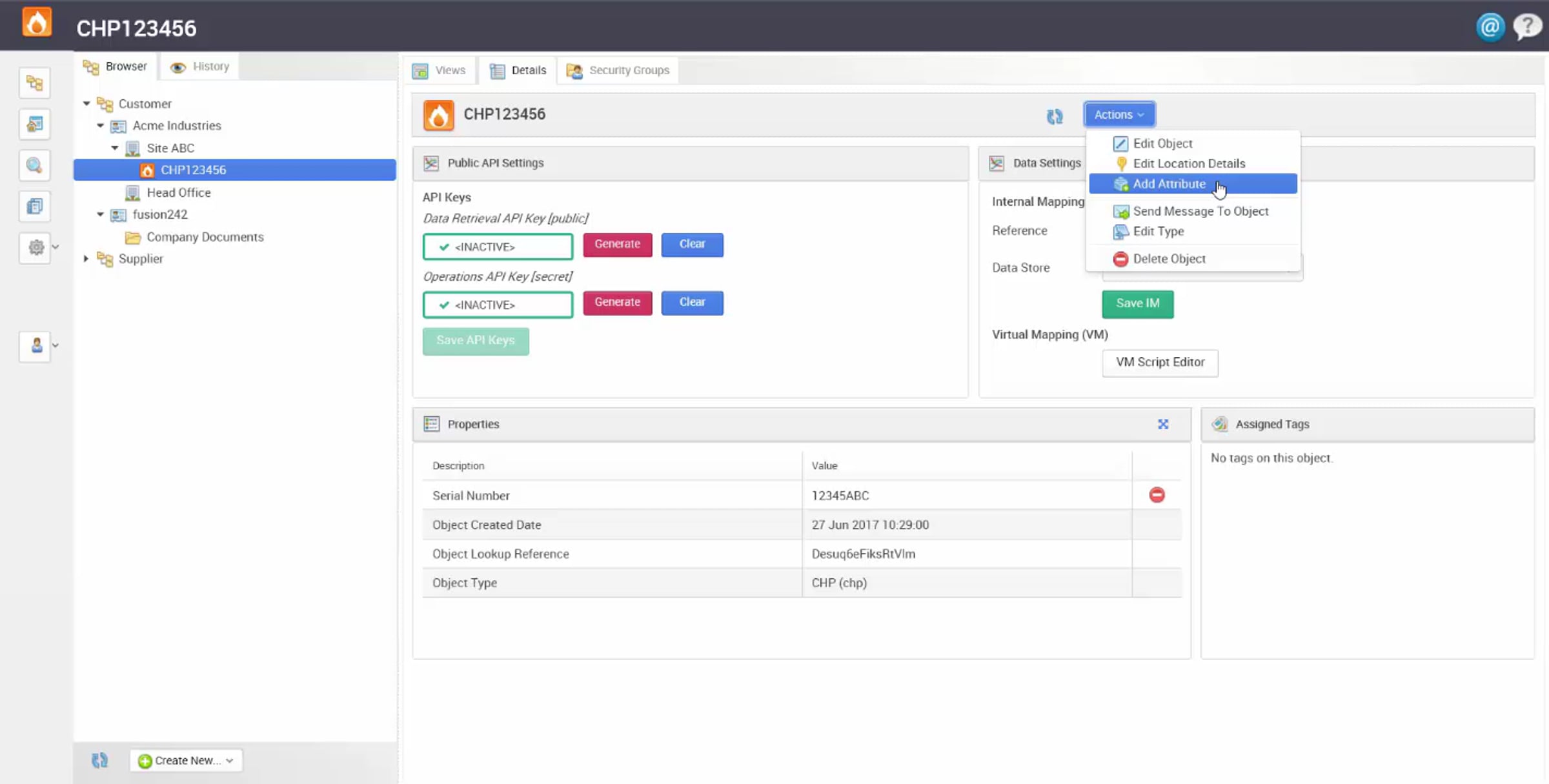Click Generate for the Data Retrieval API key
This screenshot has height=784, width=1549.
617,245
